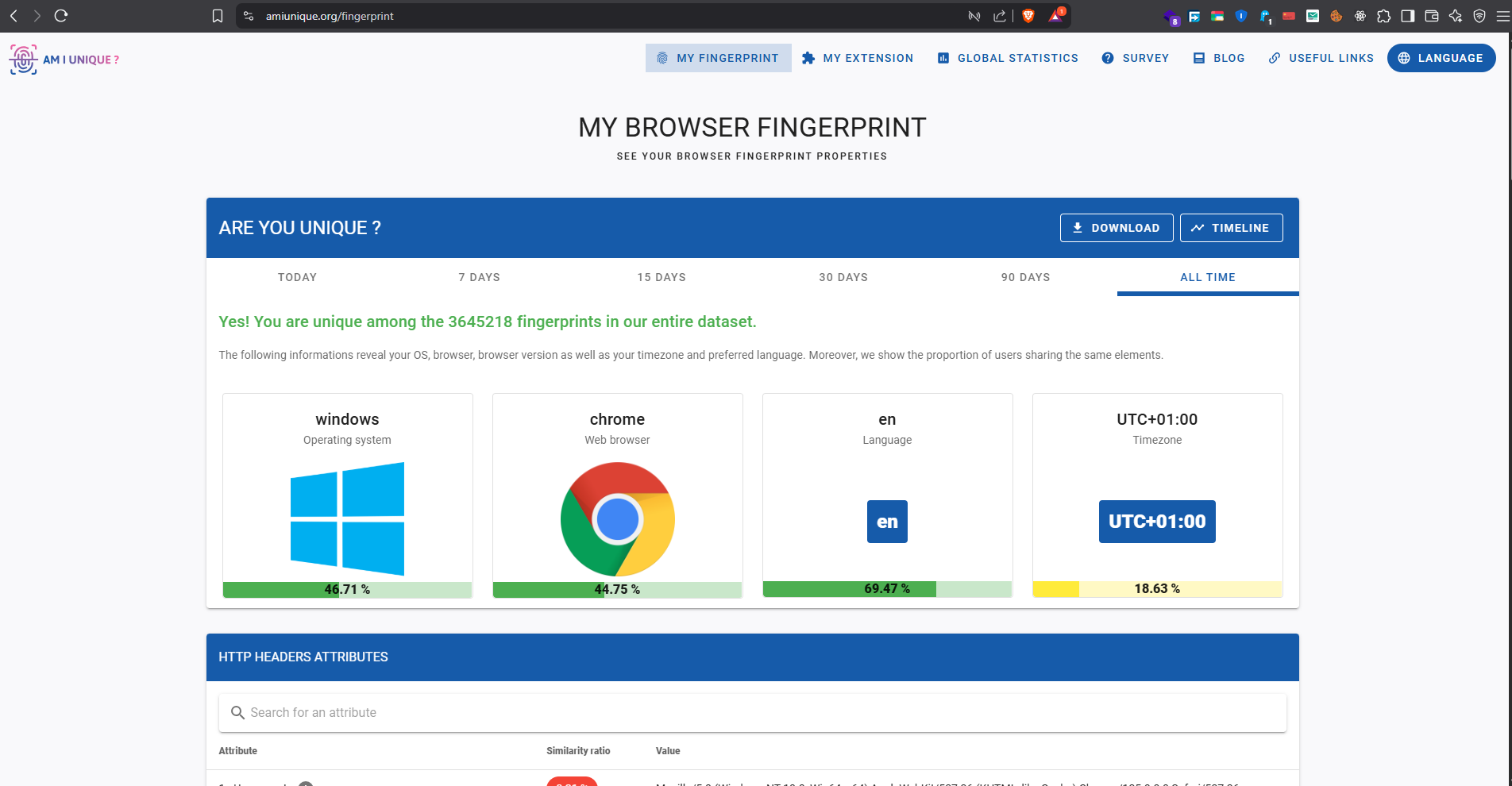This screenshot has width=1512, height=786.
Task: Click the Chrome logo image
Action: 617,519
